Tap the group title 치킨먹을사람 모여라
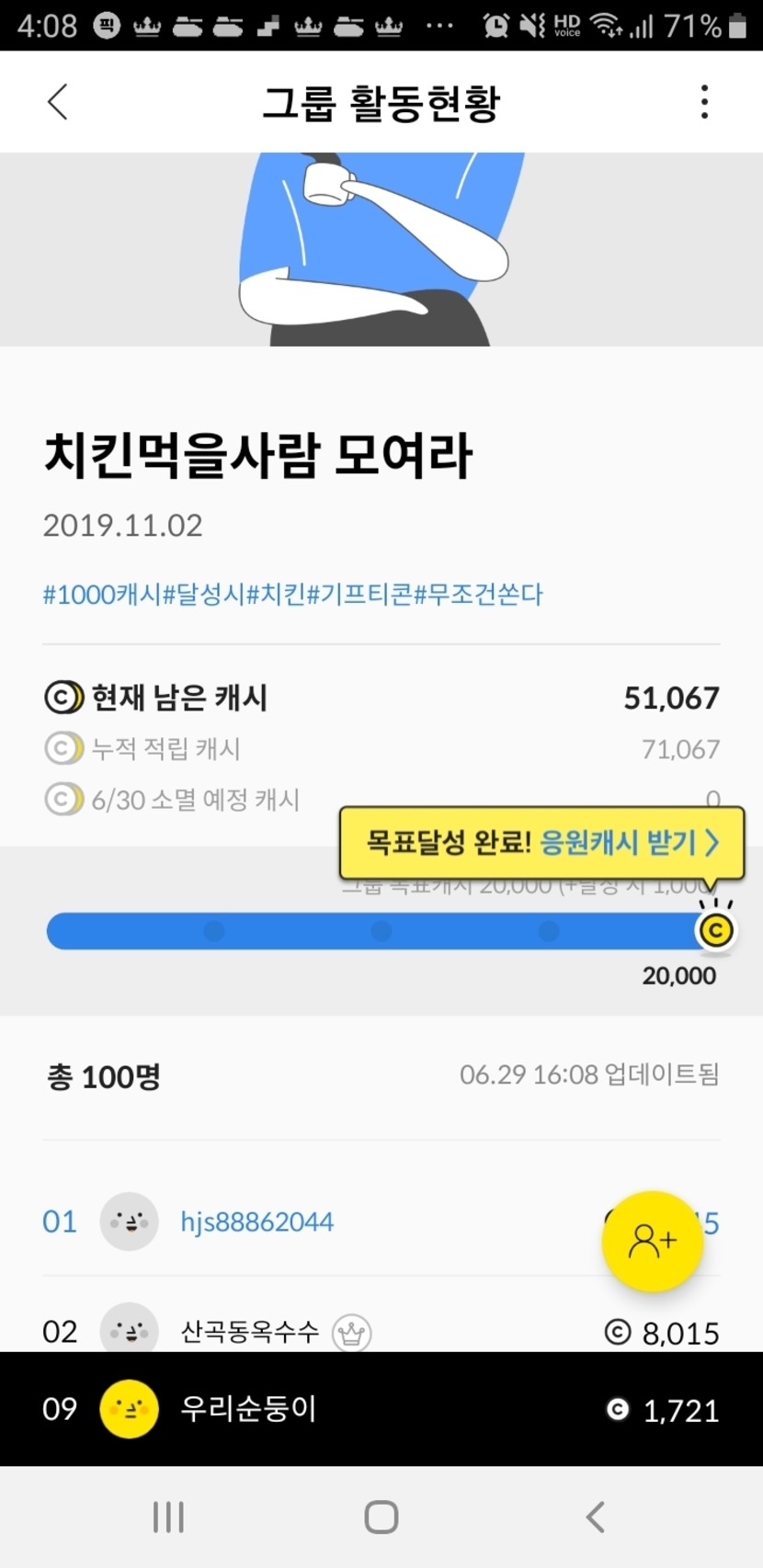 (257, 456)
